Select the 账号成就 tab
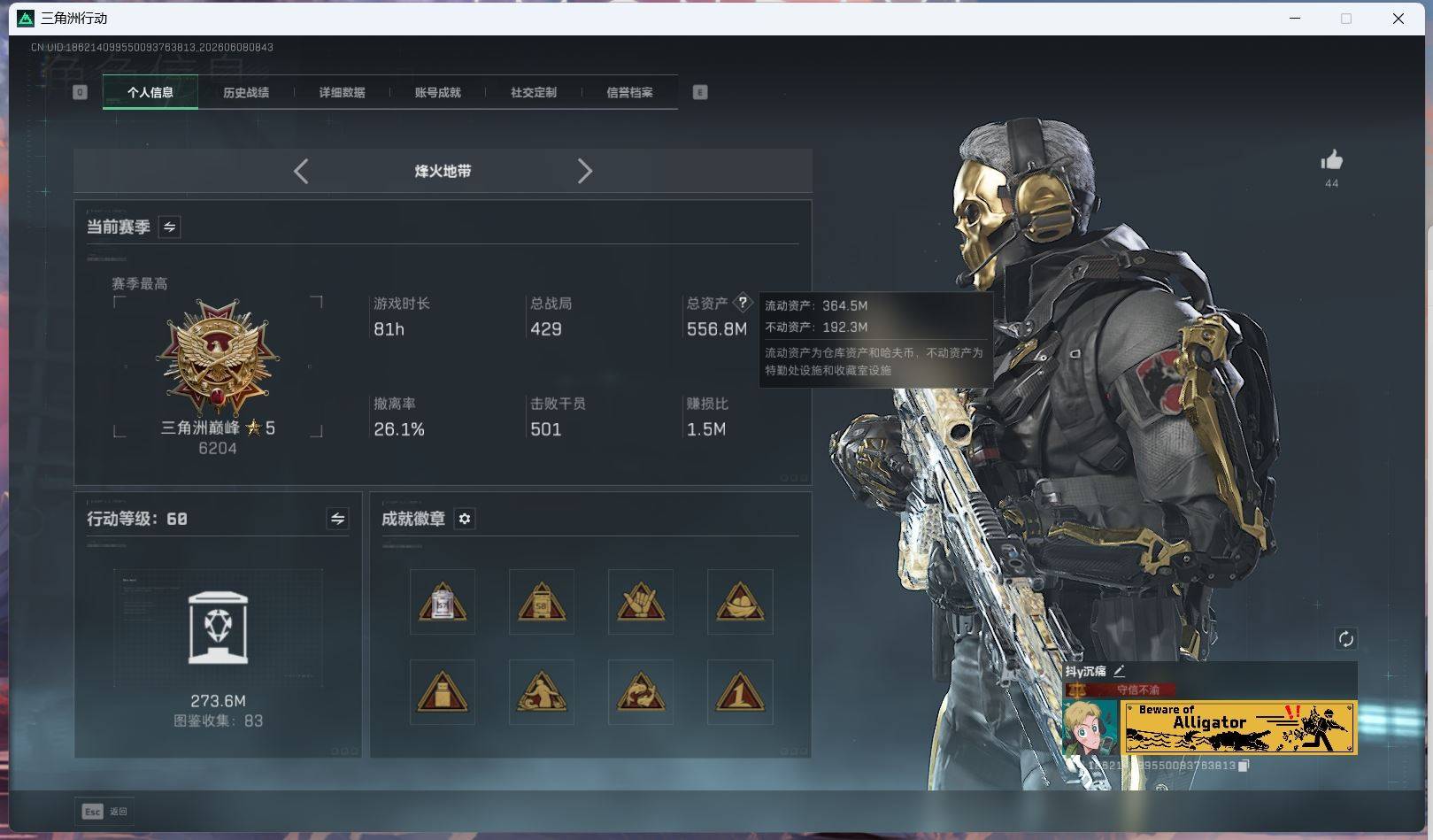1433x840 pixels. [x=437, y=92]
